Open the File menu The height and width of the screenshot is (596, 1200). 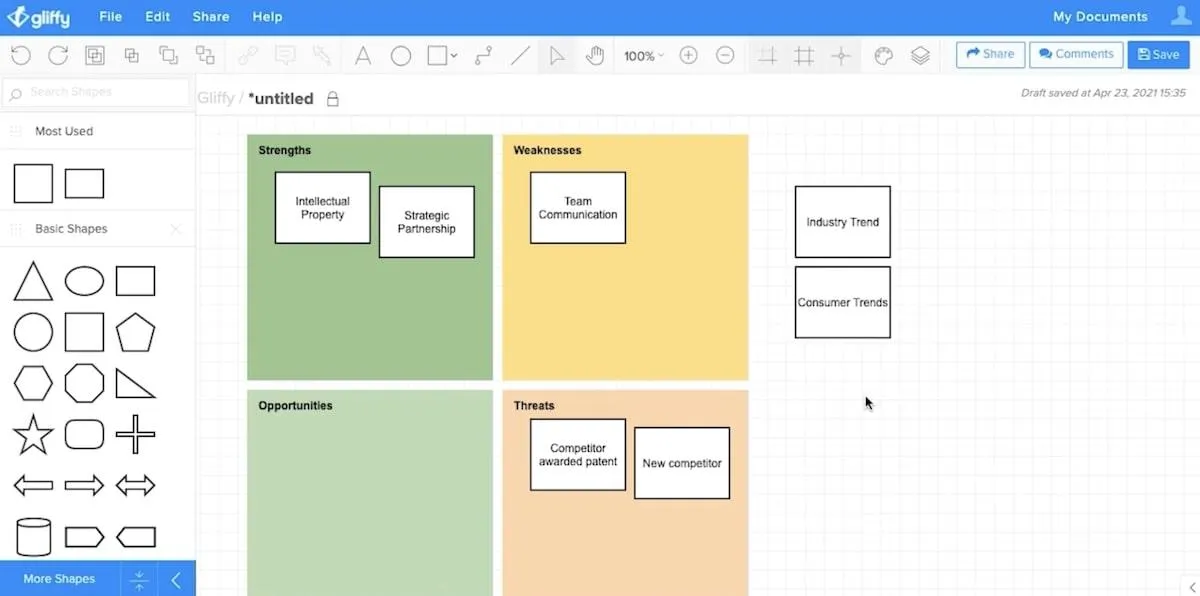[110, 17]
